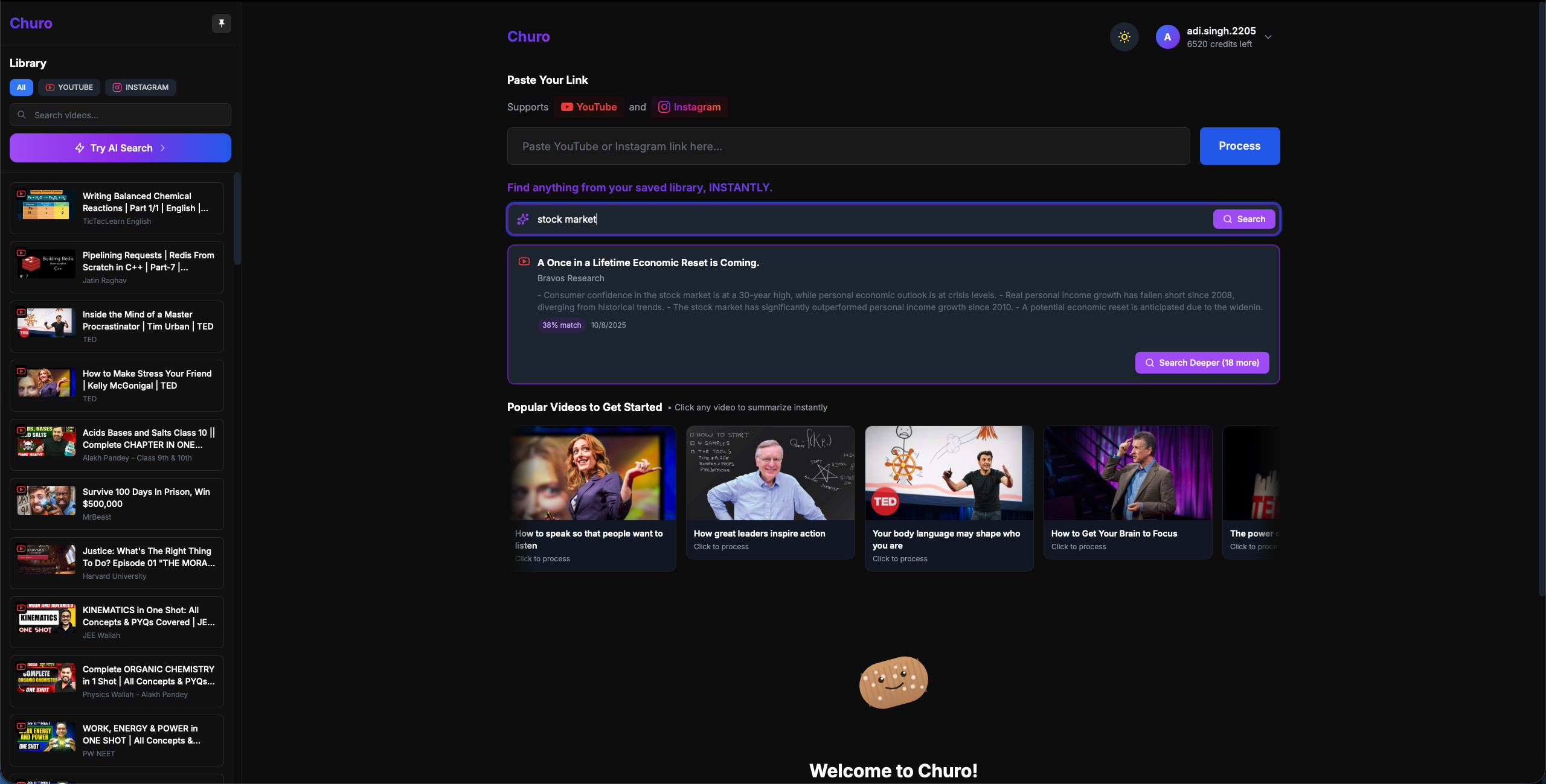The image size is (1546, 784).
Task: Click the sparkle AI icon in search bar
Action: click(523, 219)
